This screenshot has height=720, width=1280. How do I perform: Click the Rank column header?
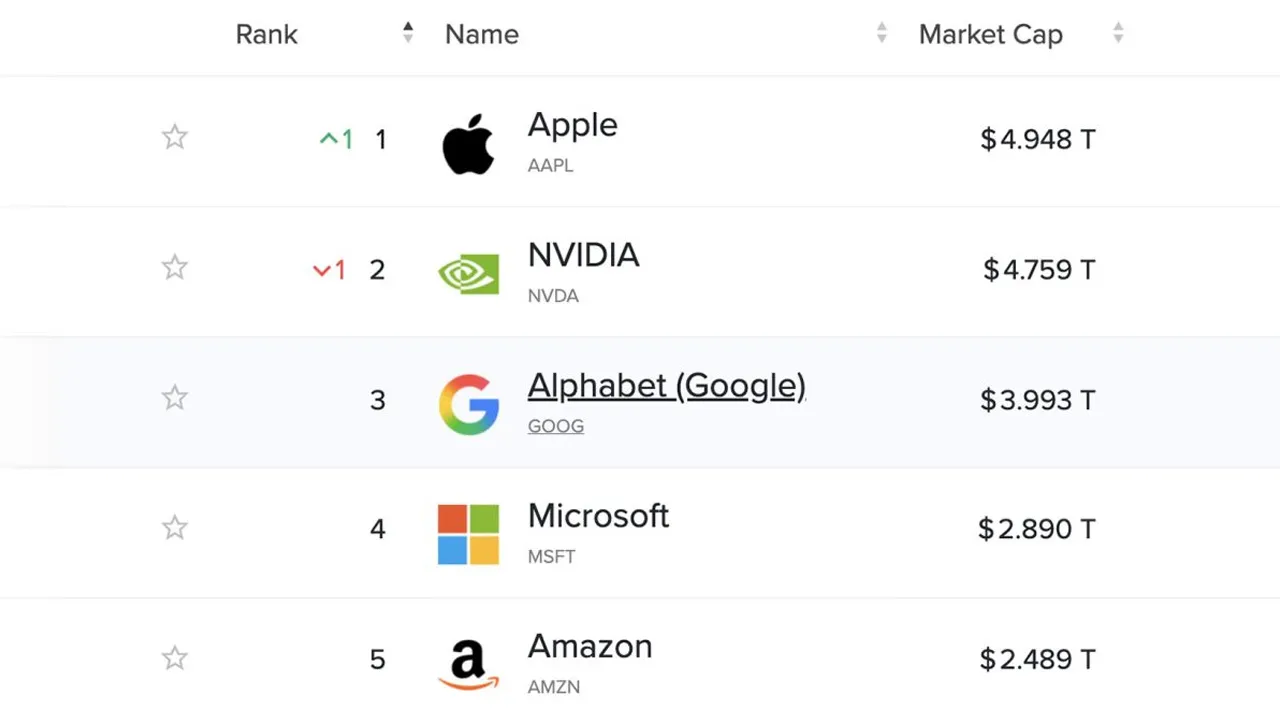267,34
